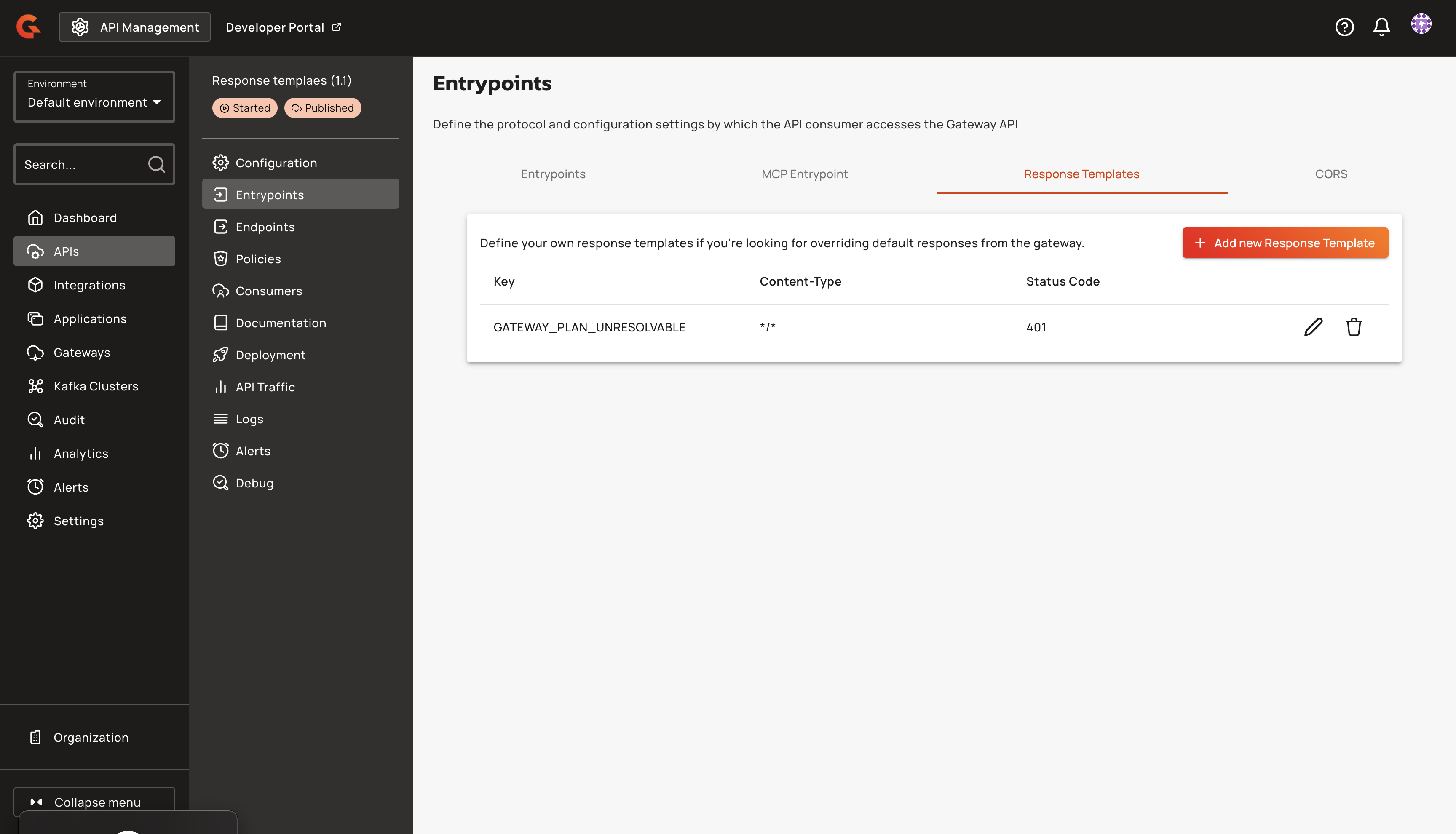Click the edit pencil icon for GATEWAY_PLAN_UNRESOLVABLE

pos(1313,327)
